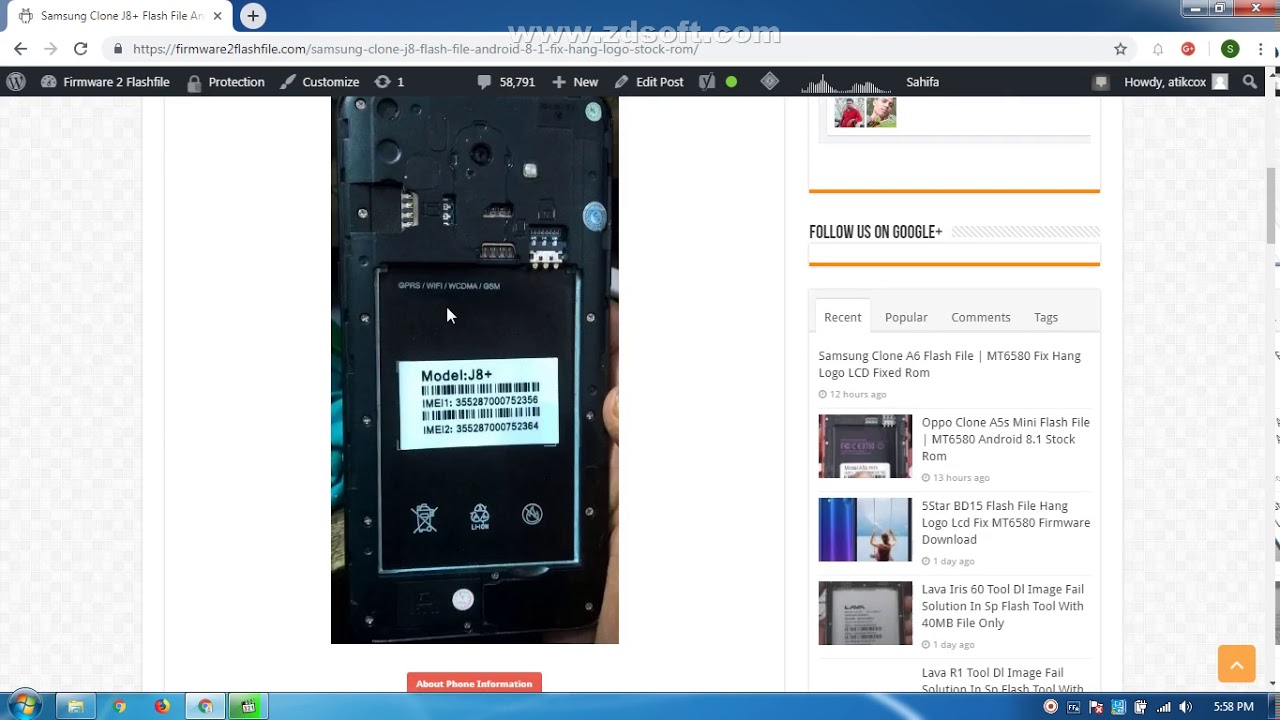Open File Explorer from the taskbar
The width and height of the screenshot is (1280, 720).
pyautogui.click(x=75, y=706)
